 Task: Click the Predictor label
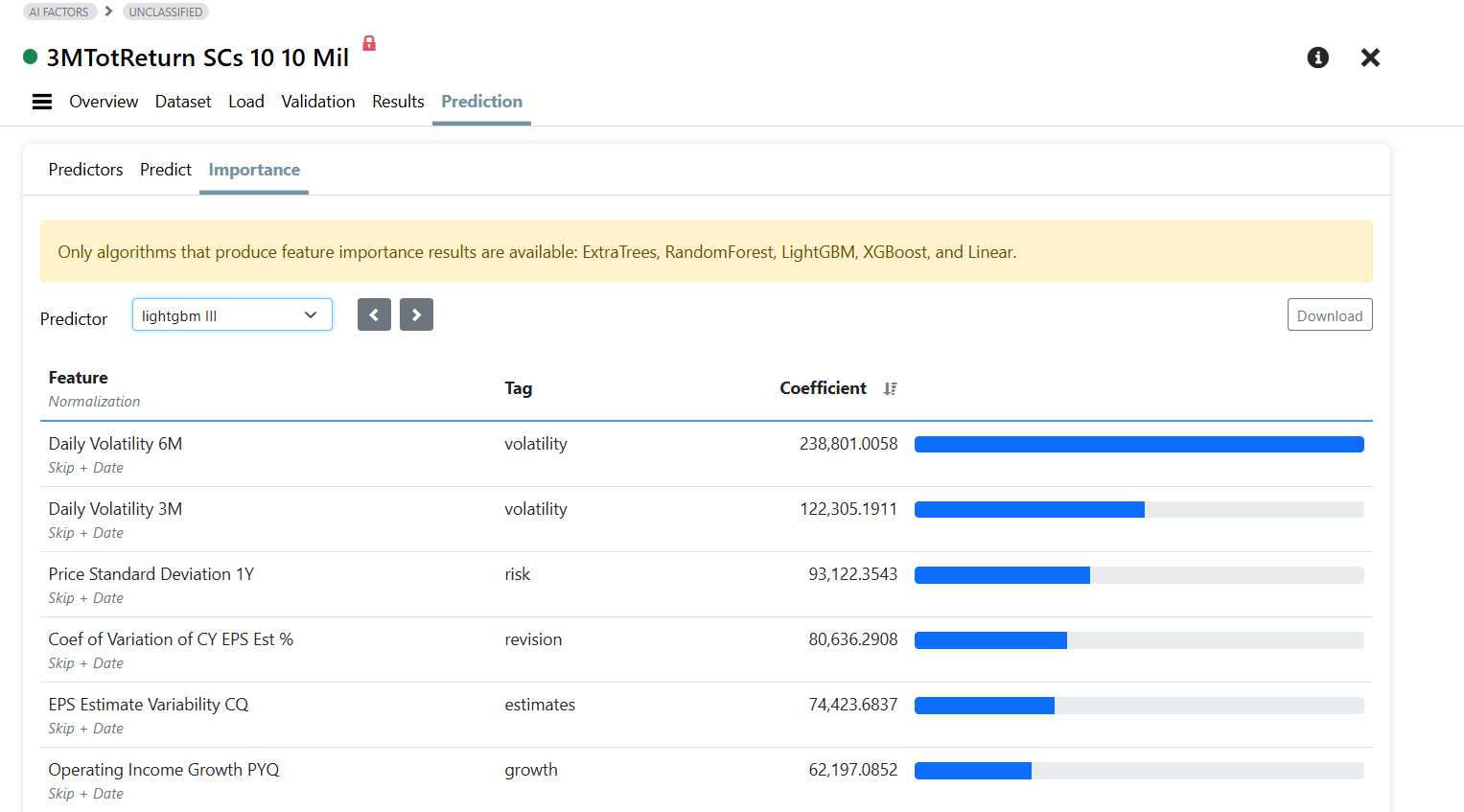(74, 319)
